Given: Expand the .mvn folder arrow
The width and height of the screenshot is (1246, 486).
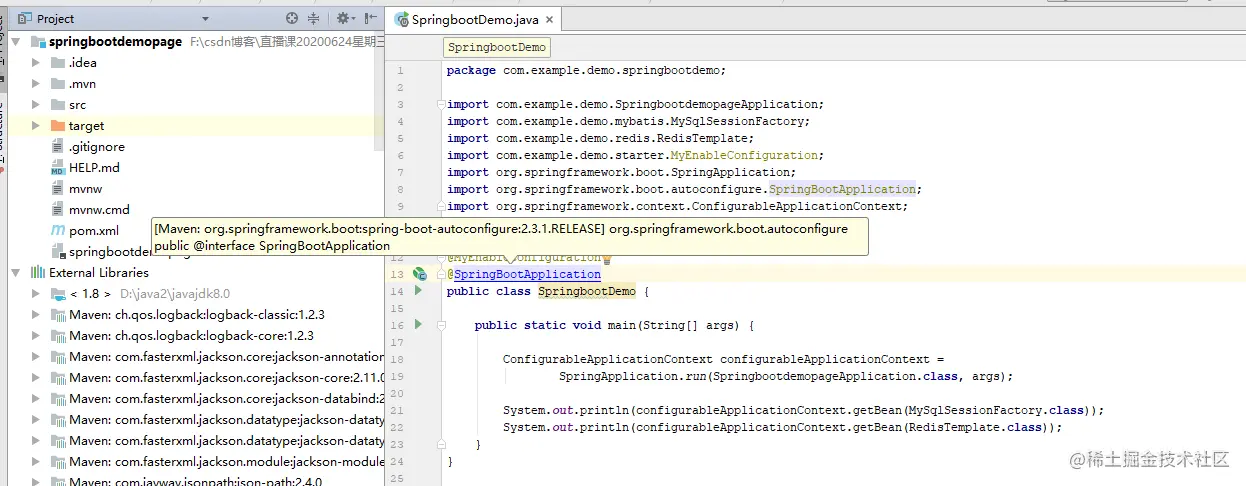Looking at the screenshot, I should coord(36,83).
